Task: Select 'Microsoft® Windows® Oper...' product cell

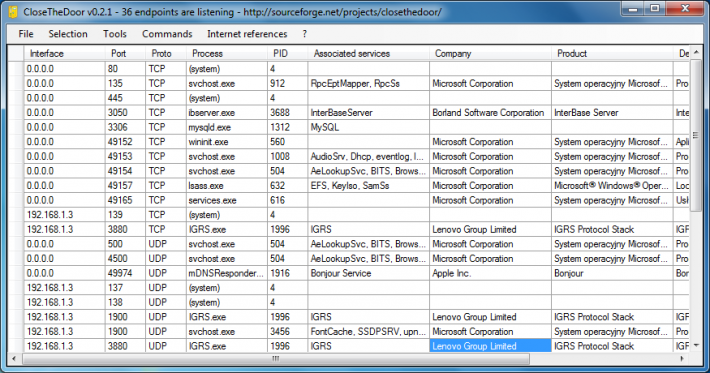Action: point(612,186)
